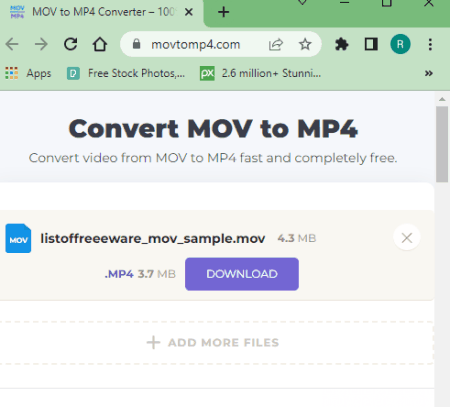Click the browser forward arrow
The image size is (450, 407).
[41, 44]
